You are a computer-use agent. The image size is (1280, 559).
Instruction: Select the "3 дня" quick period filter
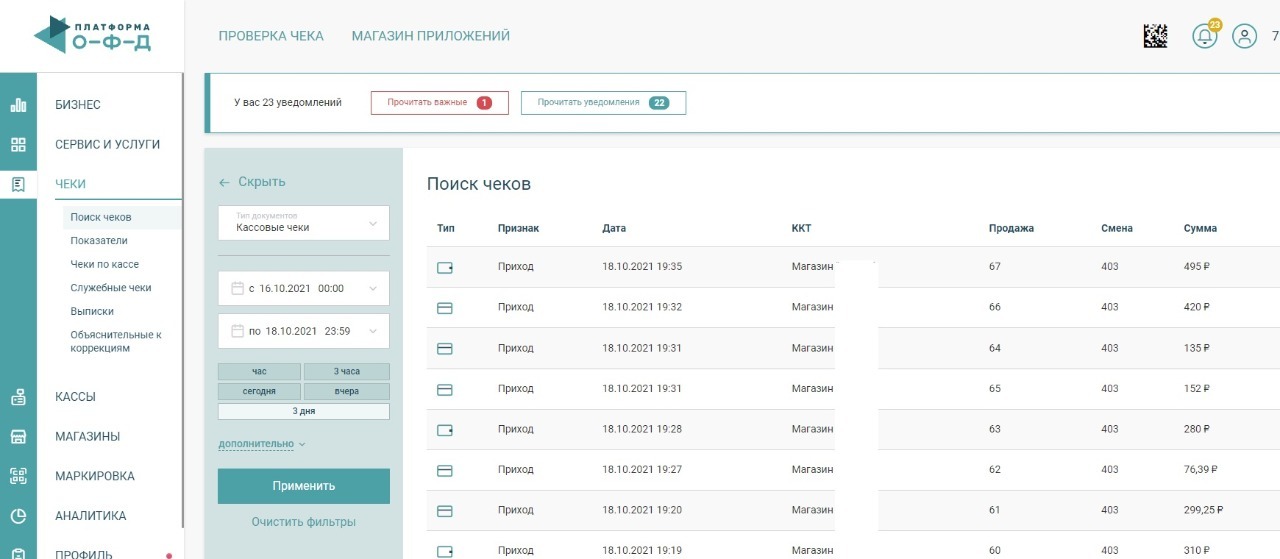pyautogui.click(x=303, y=411)
